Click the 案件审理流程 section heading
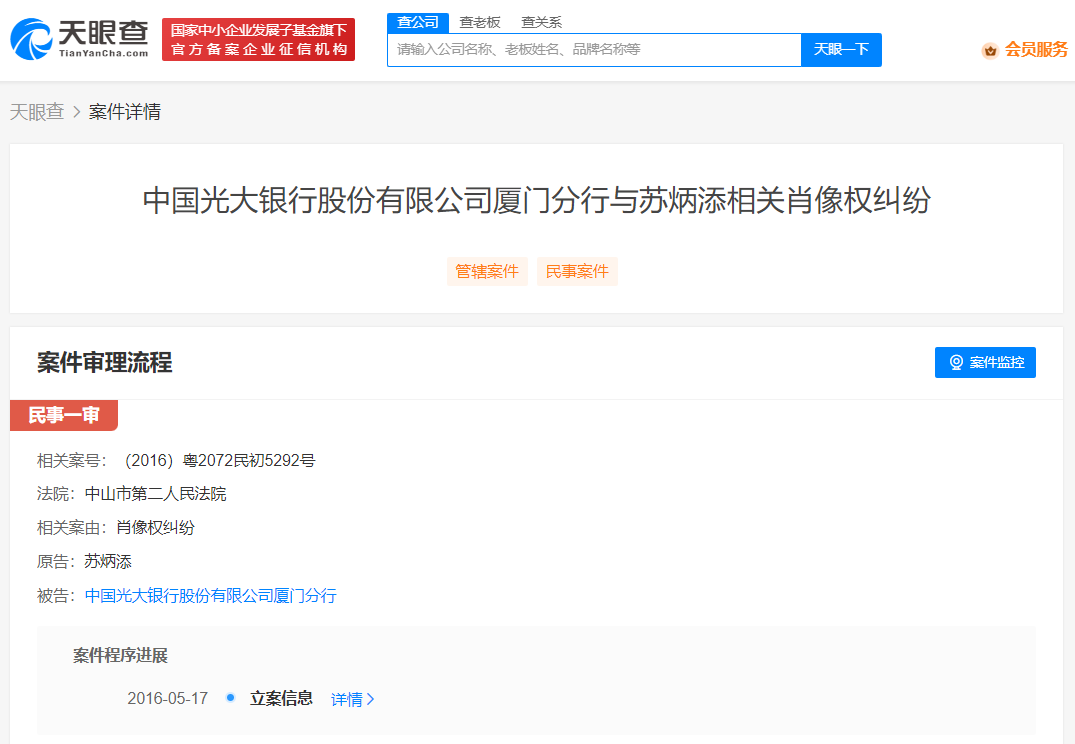The height and width of the screenshot is (744, 1075). [x=105, y=362]
